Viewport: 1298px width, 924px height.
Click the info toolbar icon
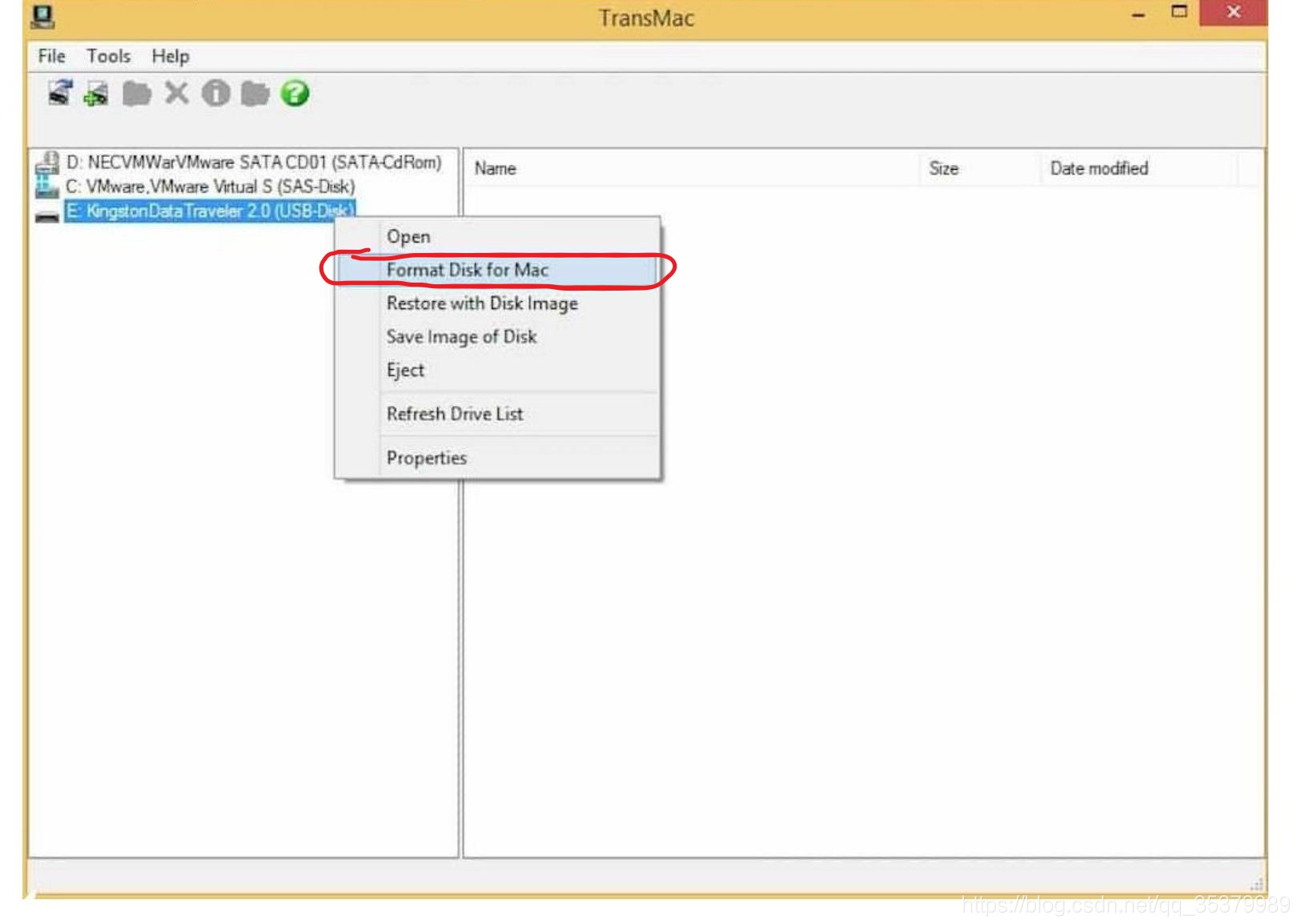pos(216,94)
